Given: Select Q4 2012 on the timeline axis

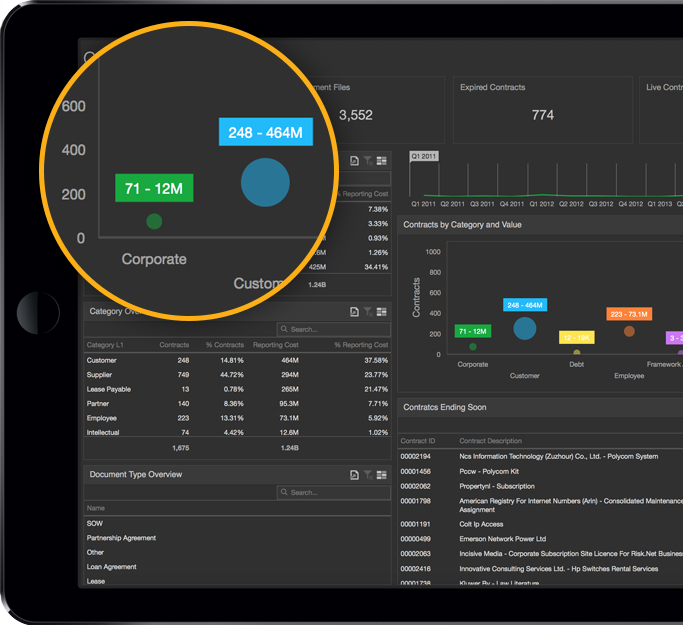Looking at the screenshot, I should click(x=630, y=204).
